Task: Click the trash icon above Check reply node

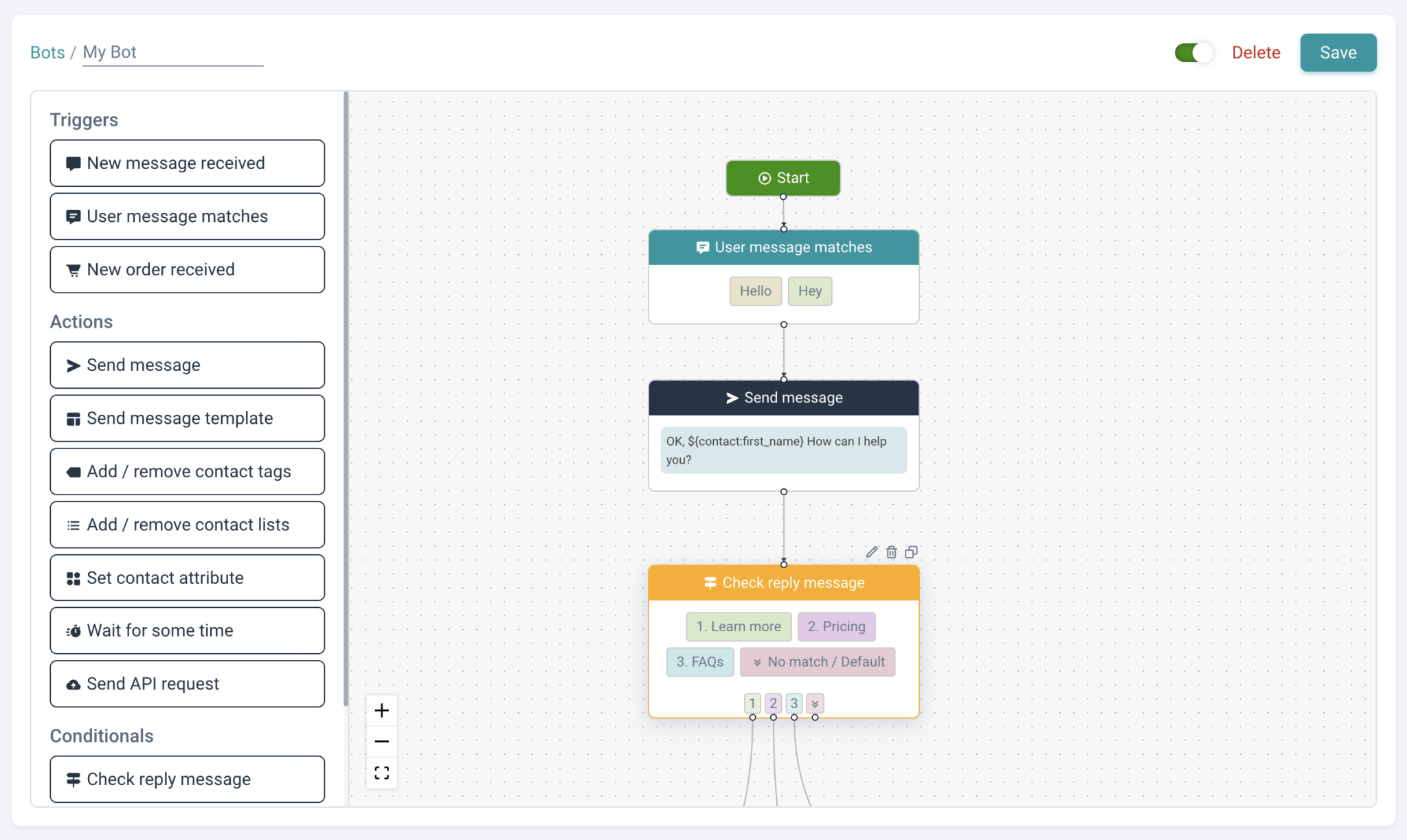Action: (x=891, y=552)
